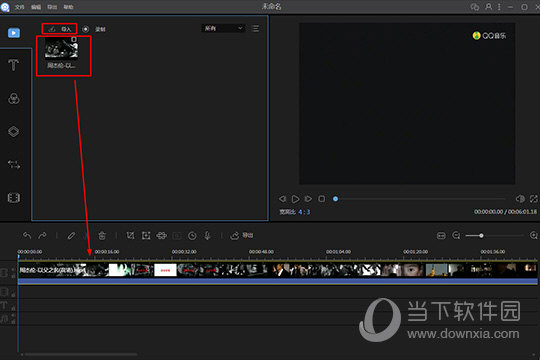This screenshot has height=360, width=540.
Task: Open the Text tool panel
Action: coord(13,65)
